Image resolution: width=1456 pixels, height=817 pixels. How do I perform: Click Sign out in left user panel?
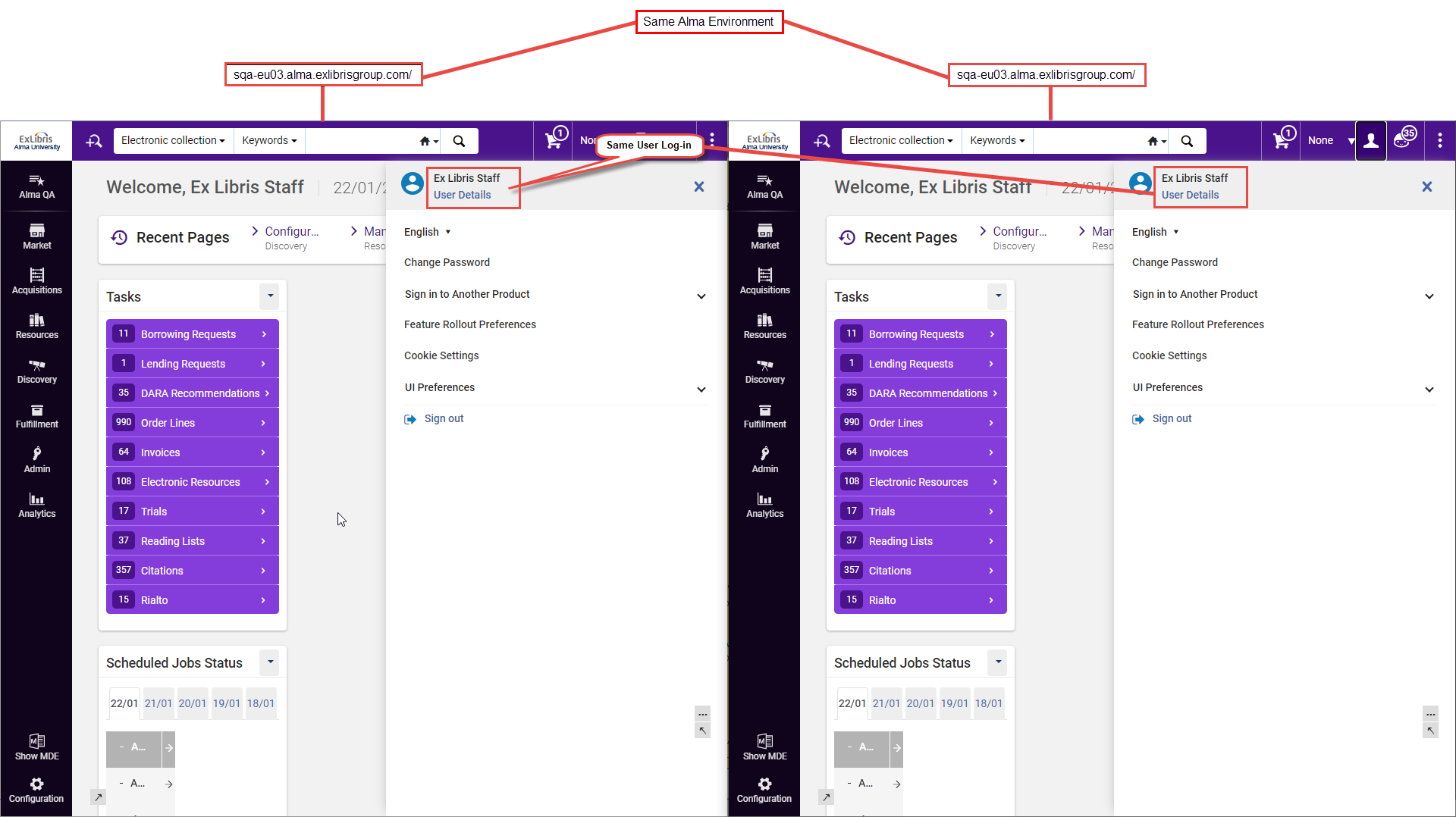point(434,419)
